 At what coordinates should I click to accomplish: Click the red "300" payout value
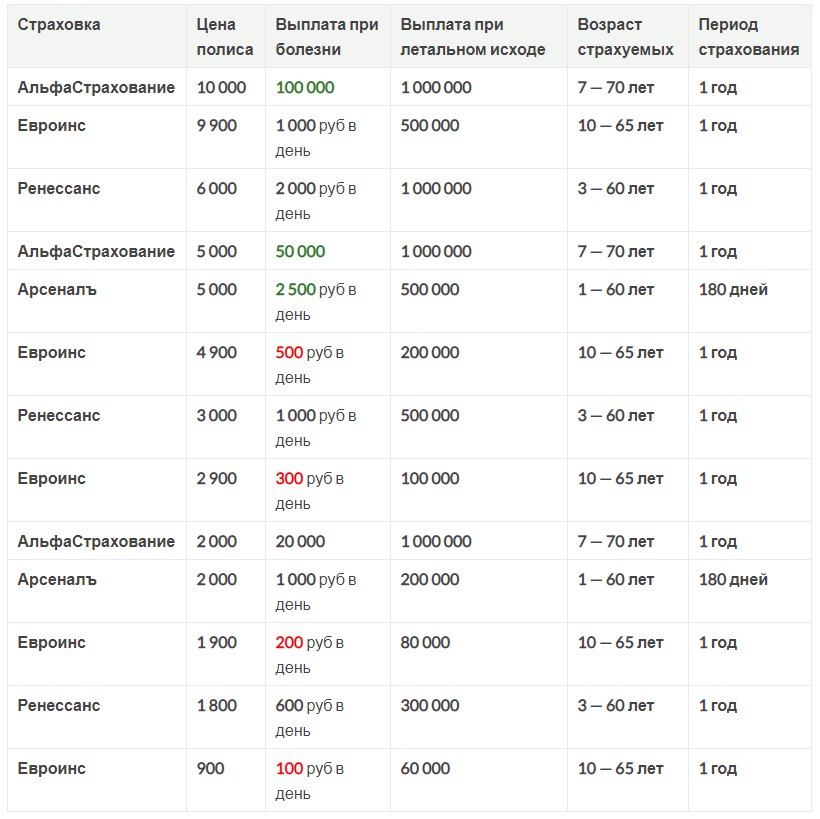[289, 479]
